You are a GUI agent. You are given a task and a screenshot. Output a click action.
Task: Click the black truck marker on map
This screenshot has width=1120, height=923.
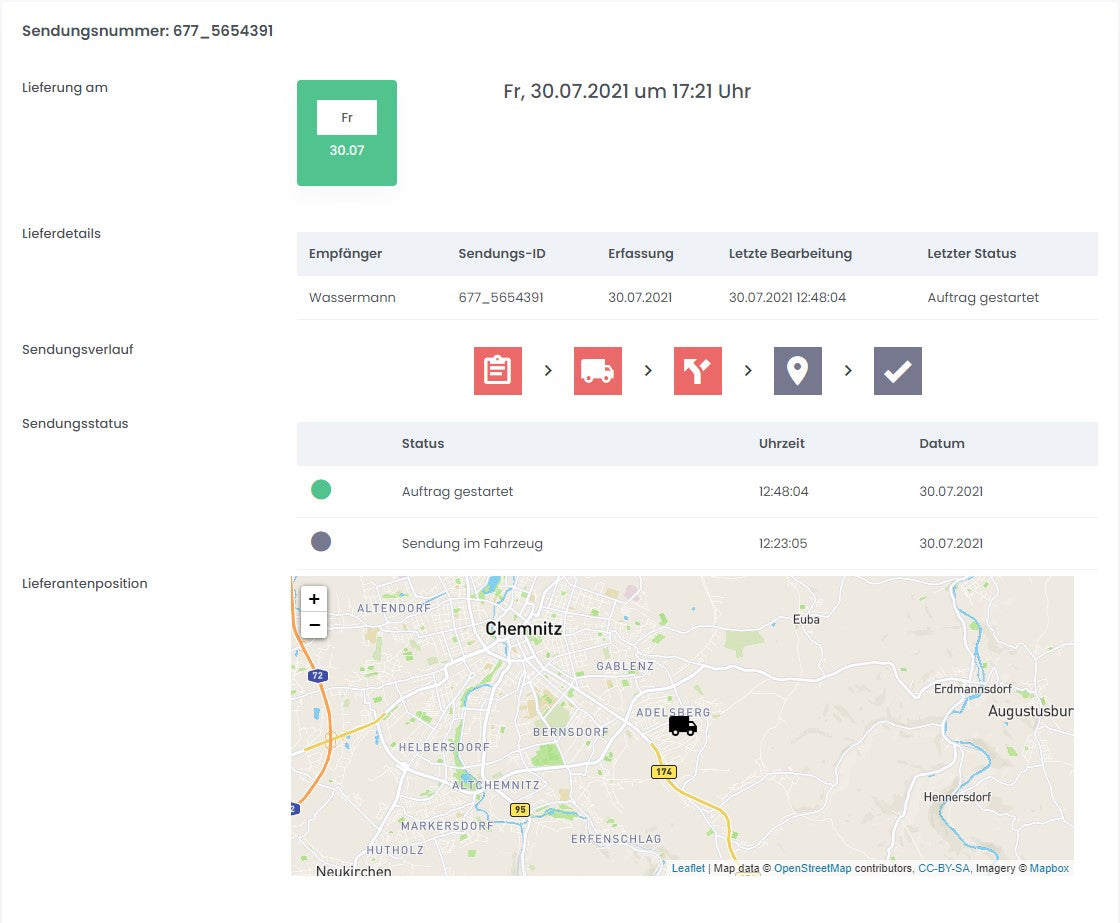pyautogui.click(x=682, y=725)
